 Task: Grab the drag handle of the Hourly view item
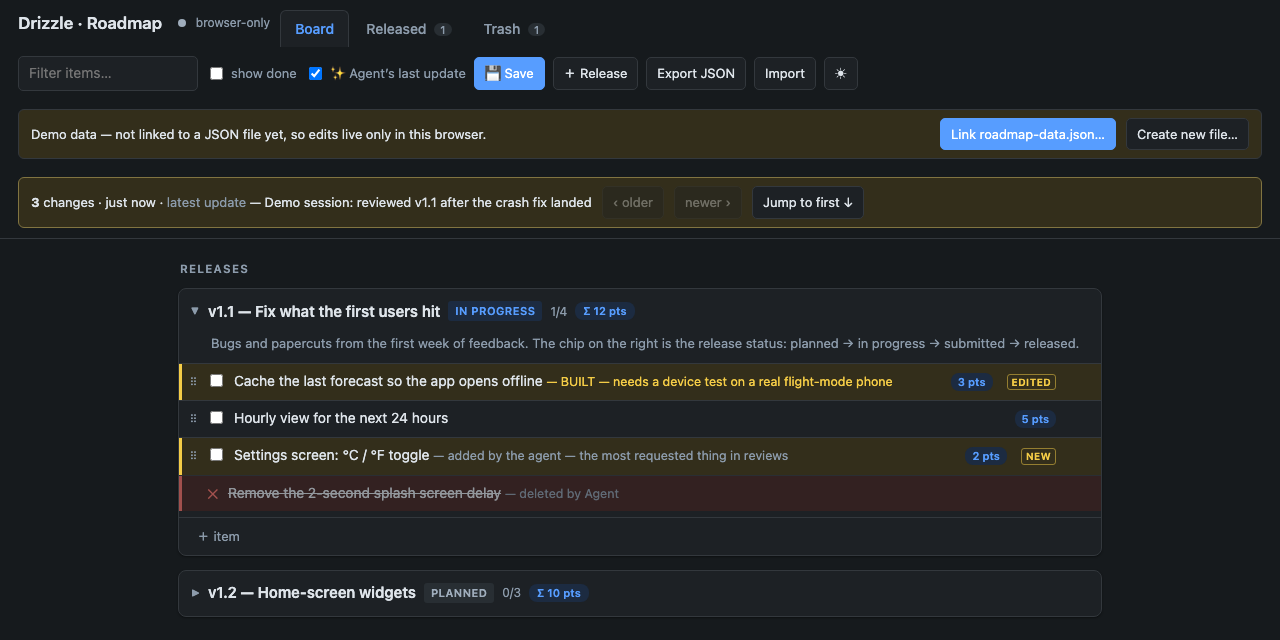coord(194,418)
